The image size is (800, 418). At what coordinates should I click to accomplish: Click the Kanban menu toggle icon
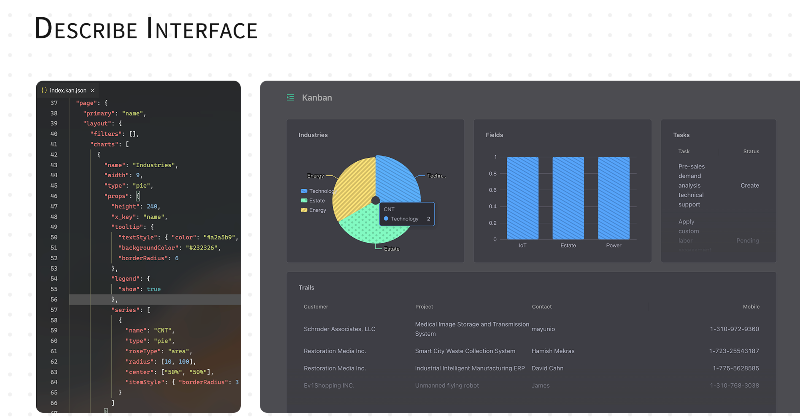coord(290,97)
